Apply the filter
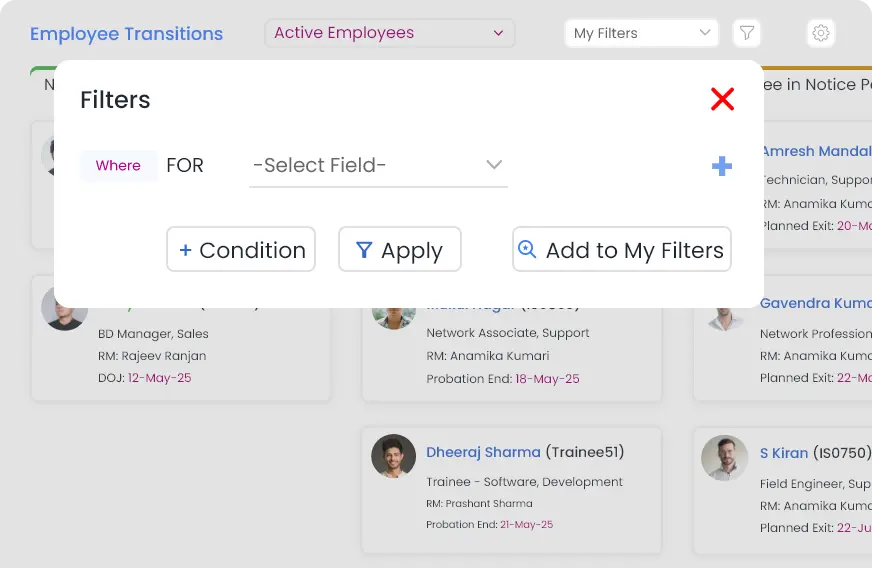 399,250
